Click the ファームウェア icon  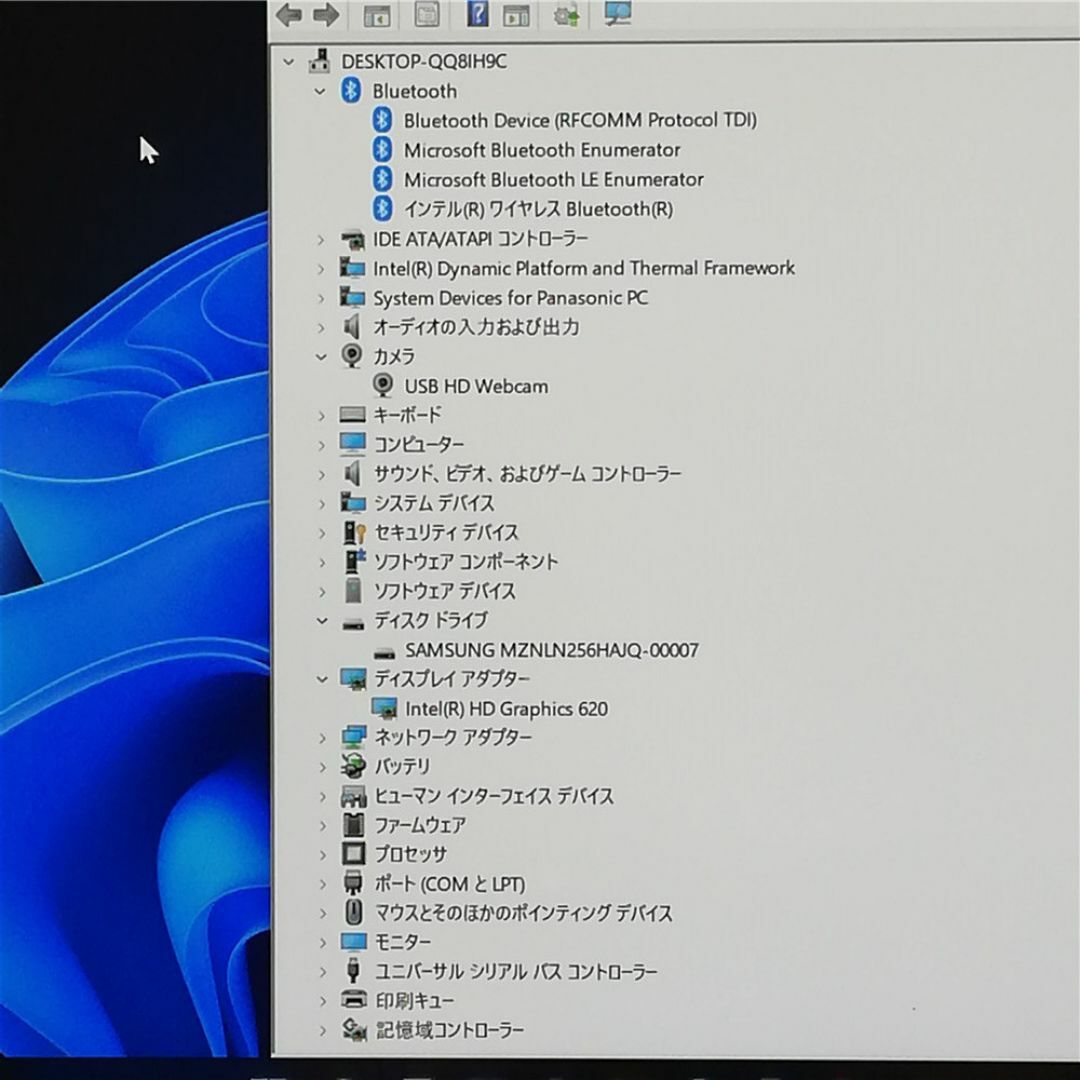(353, 824)
